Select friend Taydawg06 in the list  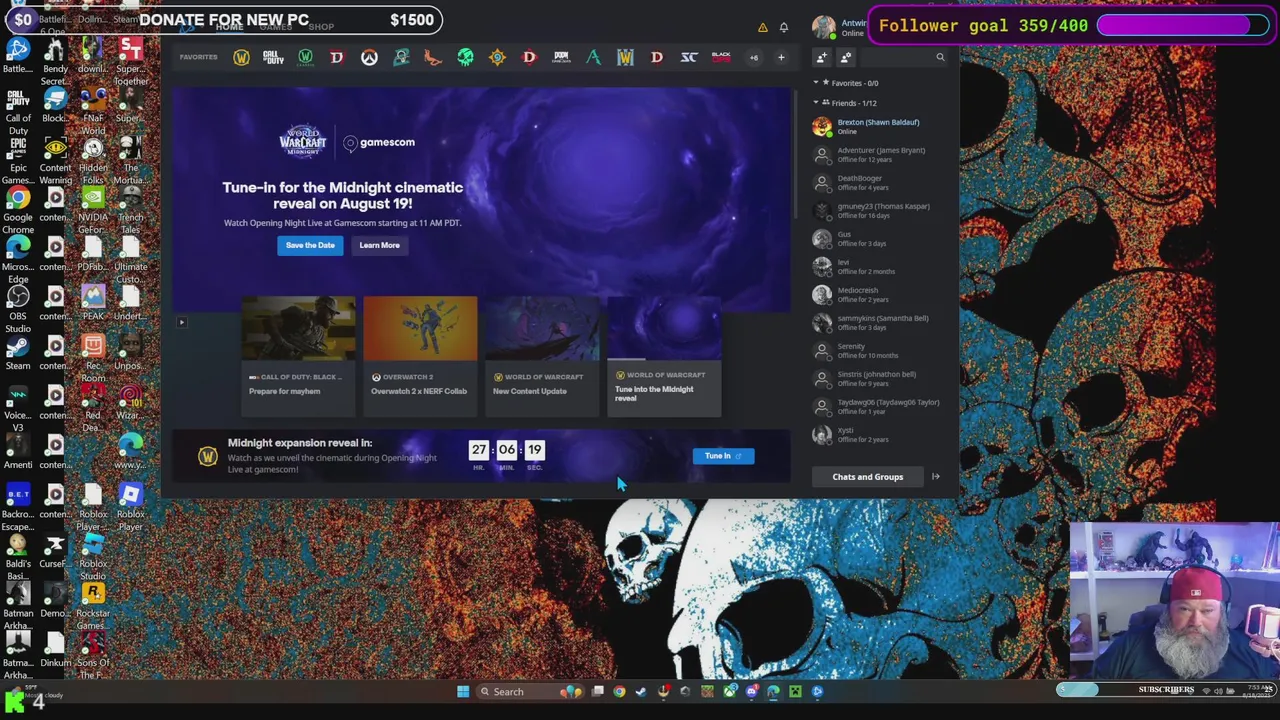click(x=878, y=407)
